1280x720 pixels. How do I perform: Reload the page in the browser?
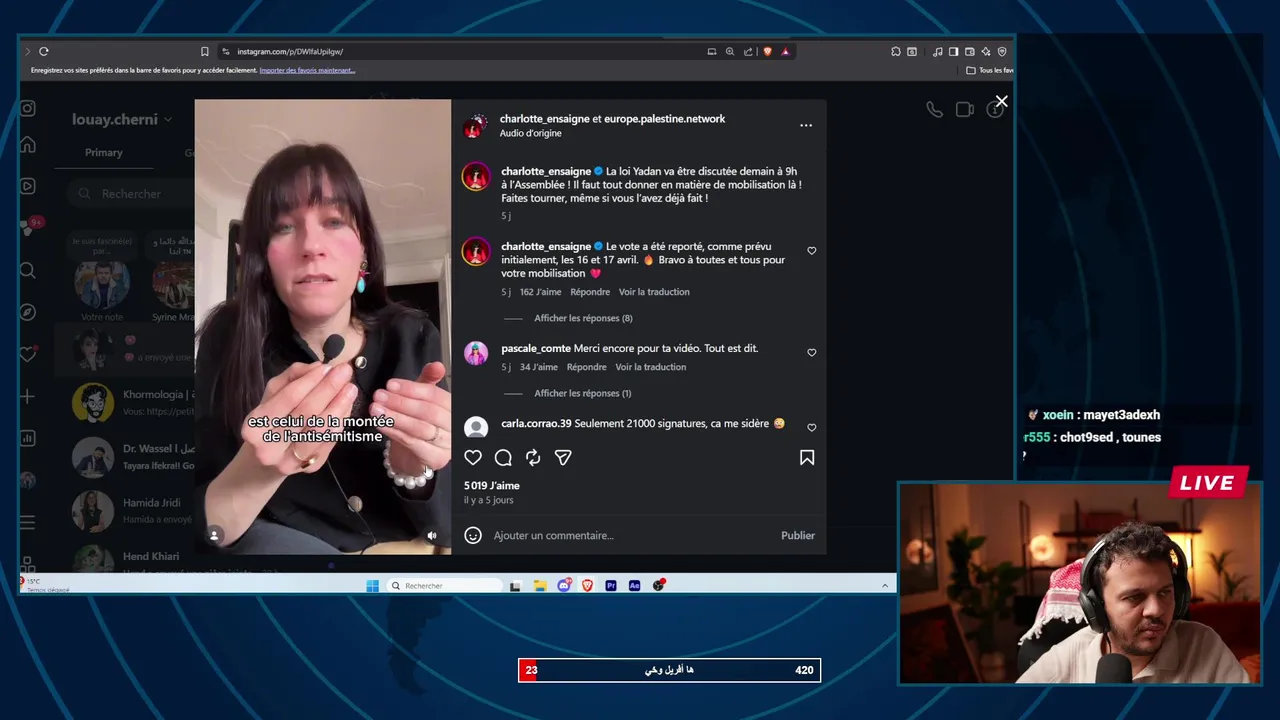click(44, 51)
